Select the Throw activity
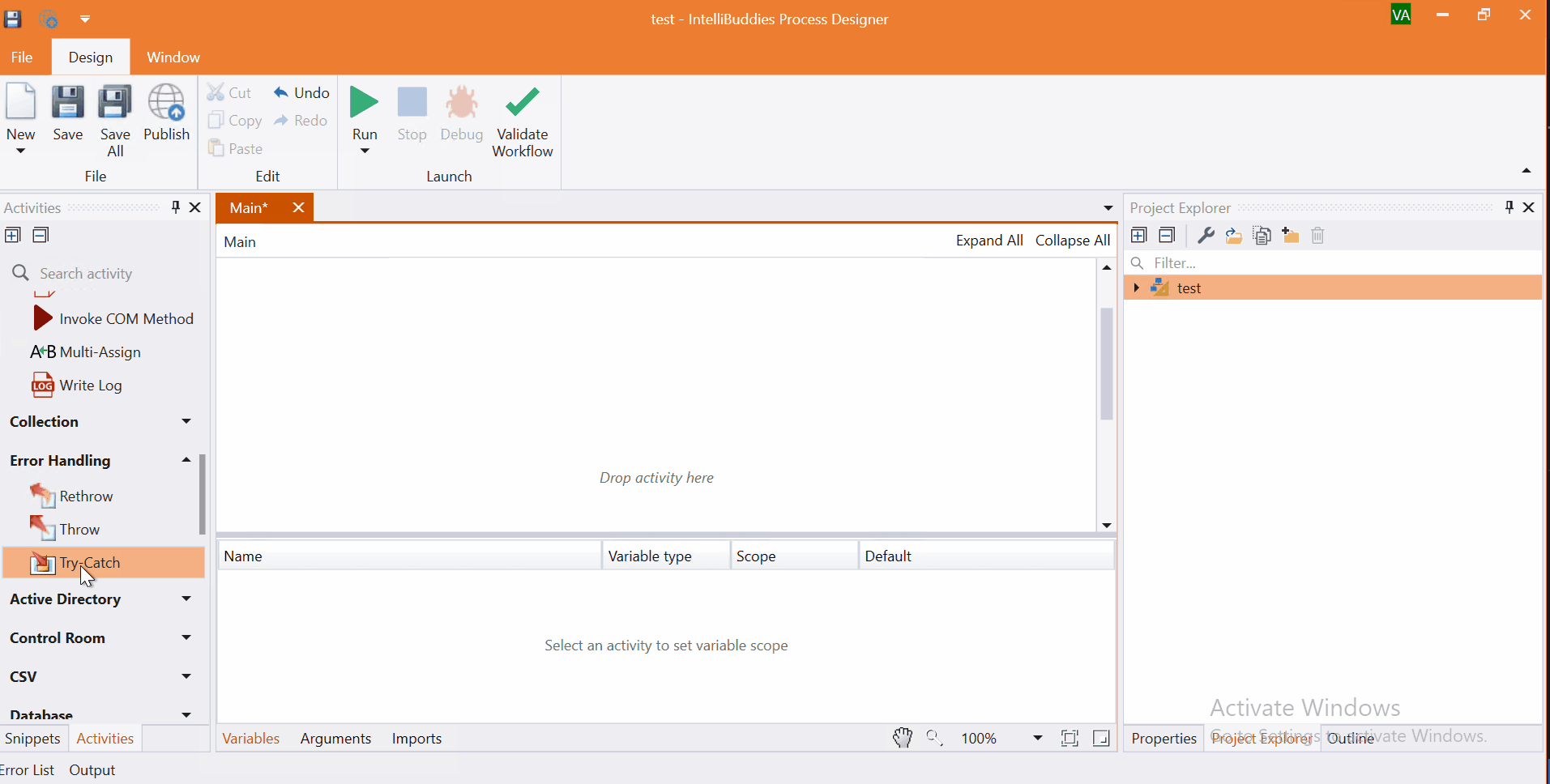The width and height of the screenshot is (1550, 784). pyautogui.click(x=65, y=530)
